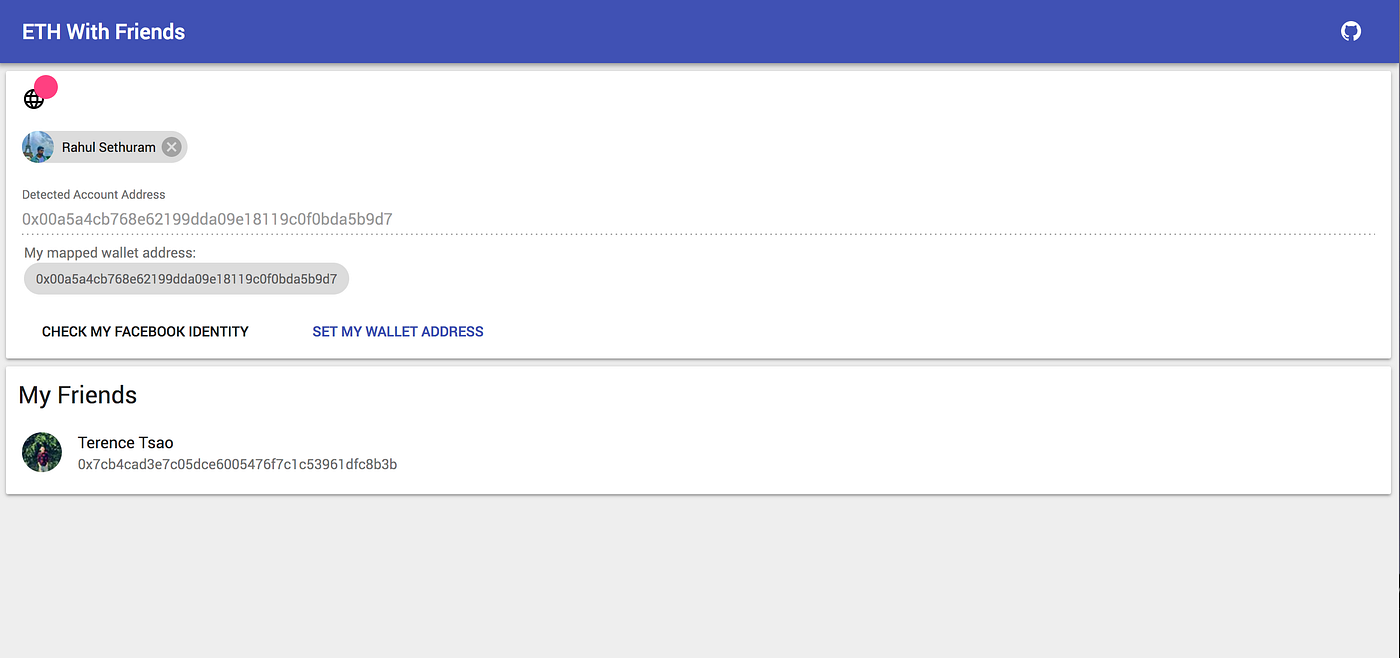Click the My Friends heading
The image size is (1400, 658).
(x=78, y=395)
